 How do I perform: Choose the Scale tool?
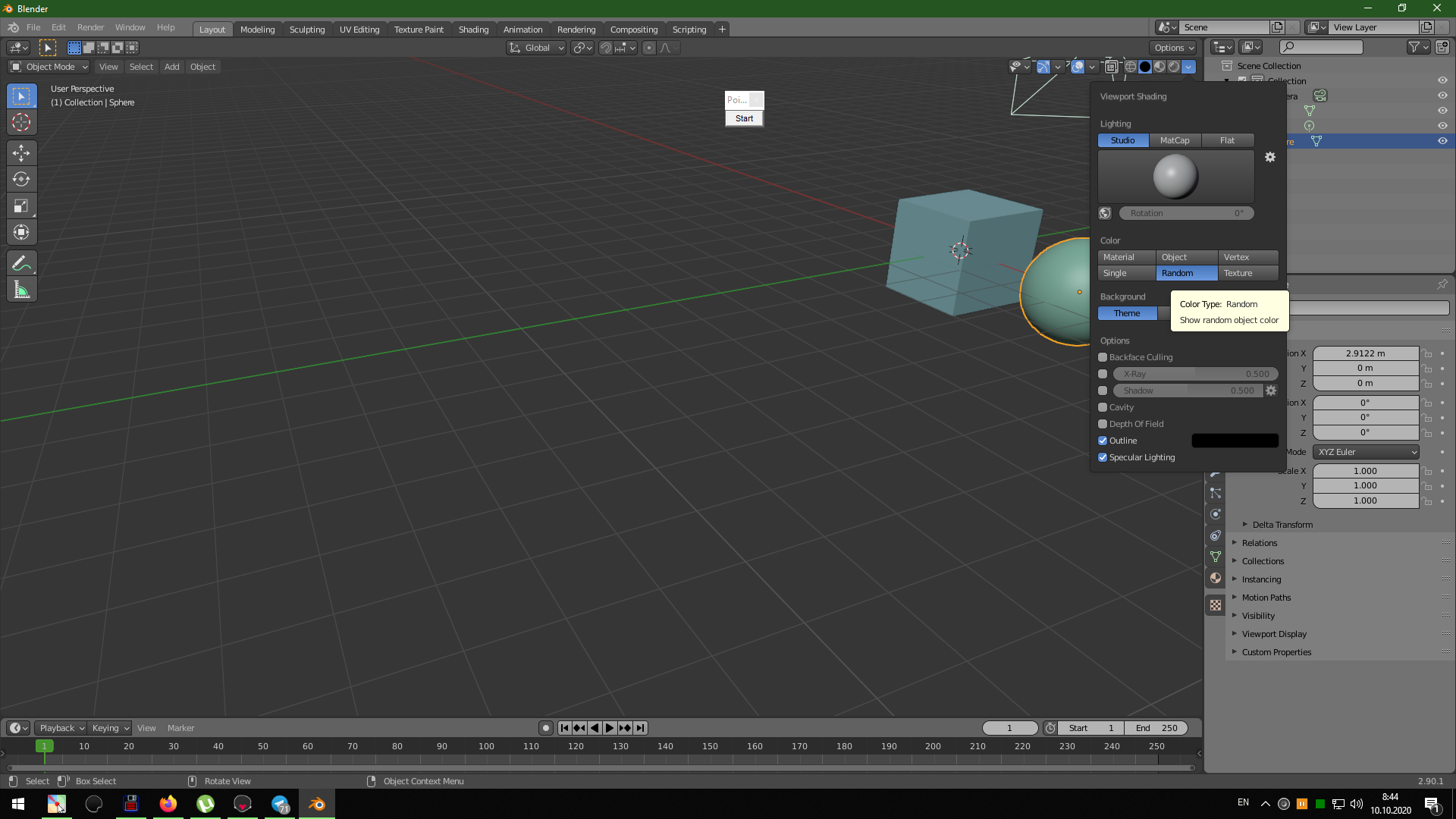tap(21, 206)
